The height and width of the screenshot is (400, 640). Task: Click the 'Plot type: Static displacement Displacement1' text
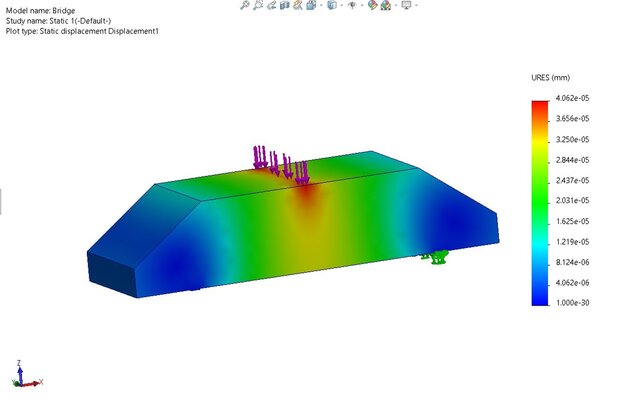pos(82,31)
